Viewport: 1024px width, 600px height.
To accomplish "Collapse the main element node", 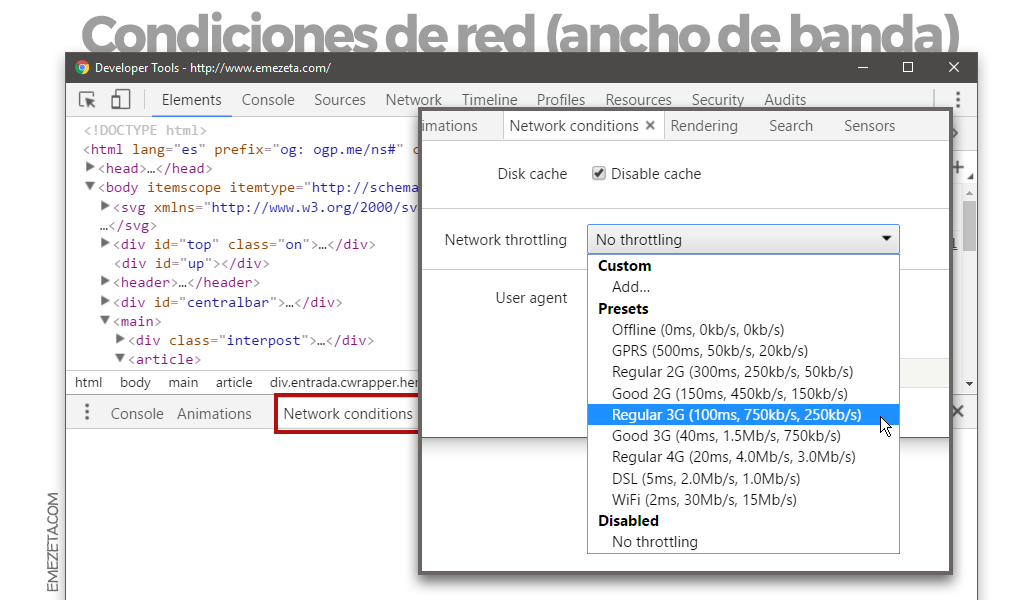I will 104,321.
